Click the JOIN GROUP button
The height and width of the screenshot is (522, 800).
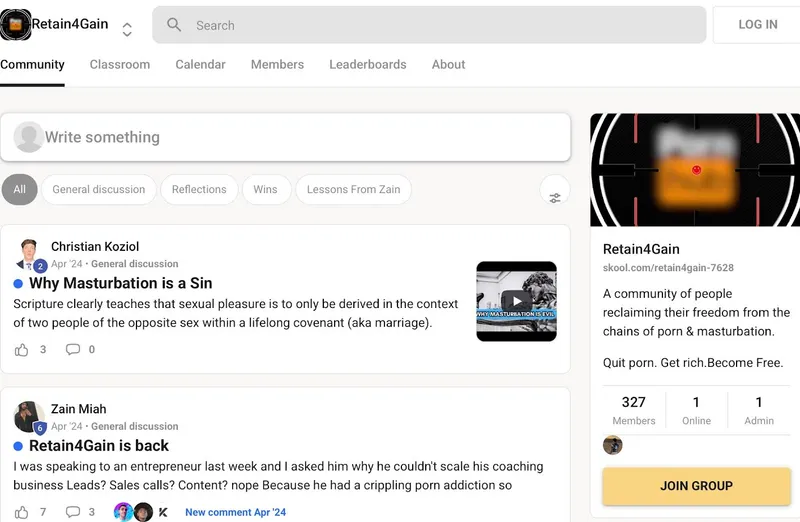point(696,486)
